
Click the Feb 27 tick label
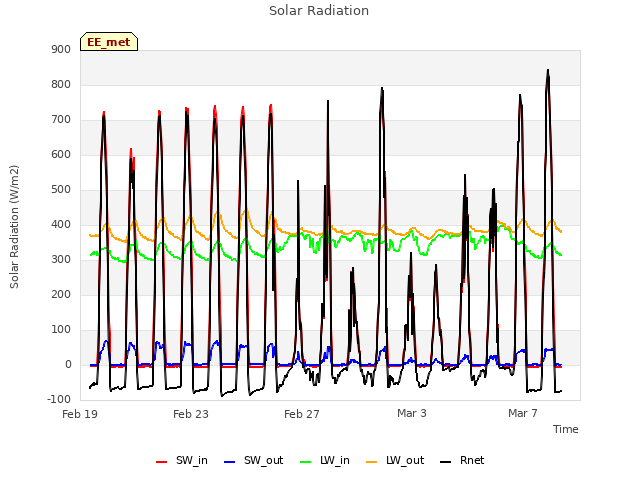coord(302,414)
